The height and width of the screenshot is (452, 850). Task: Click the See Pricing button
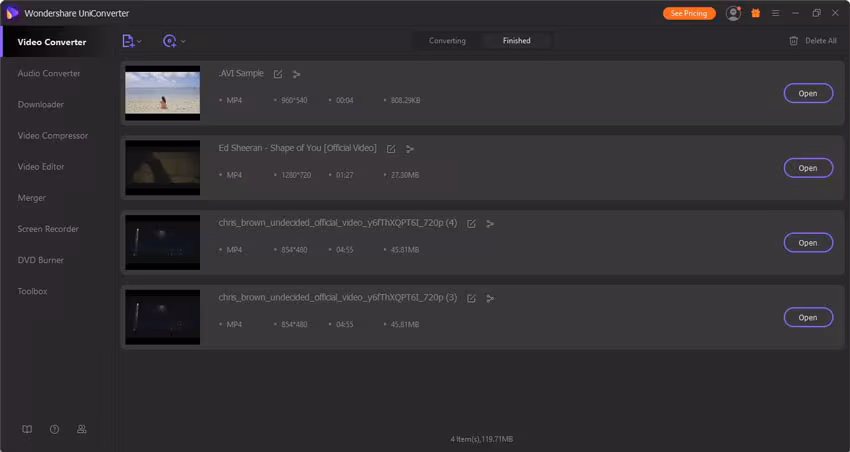click(689, 13)
